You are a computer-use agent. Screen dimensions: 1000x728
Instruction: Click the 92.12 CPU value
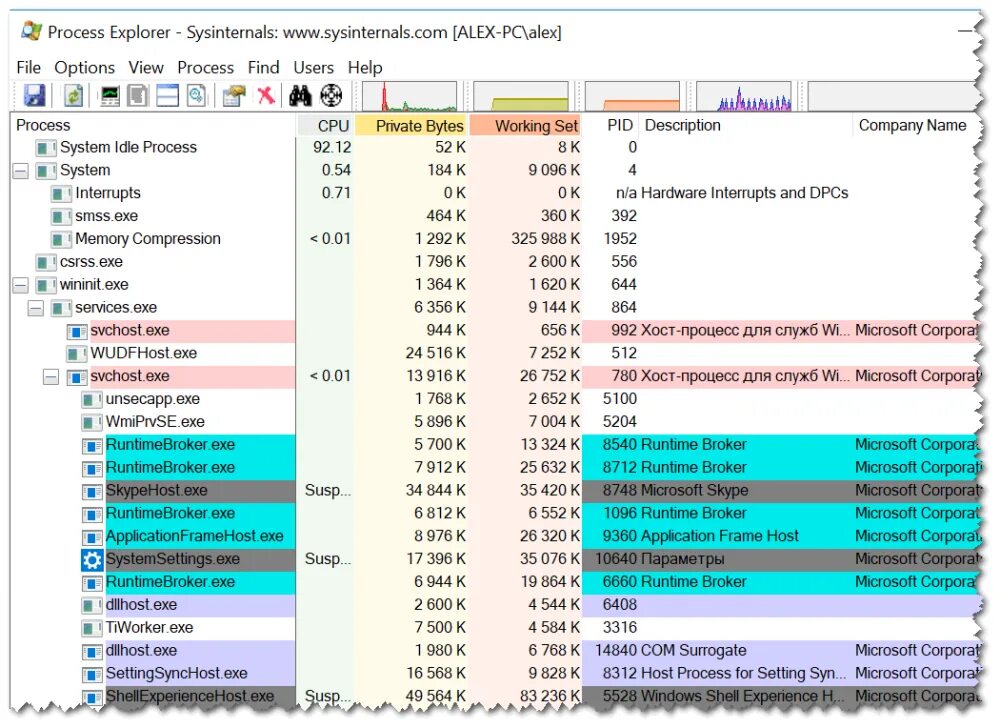pyautogui.click(x=332, y=148)
